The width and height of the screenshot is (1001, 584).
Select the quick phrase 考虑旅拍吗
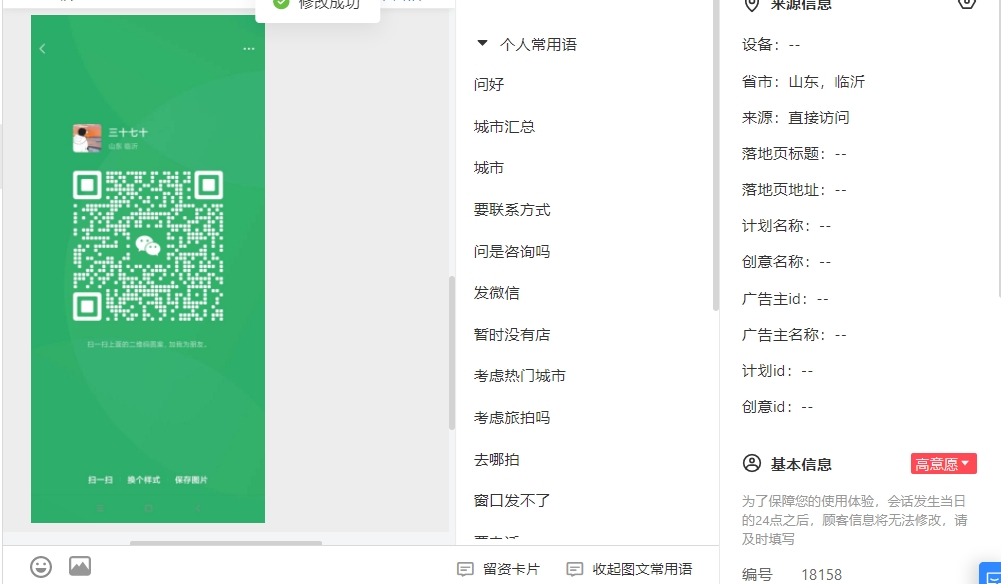pyautogui.click(x=512, y=417)
